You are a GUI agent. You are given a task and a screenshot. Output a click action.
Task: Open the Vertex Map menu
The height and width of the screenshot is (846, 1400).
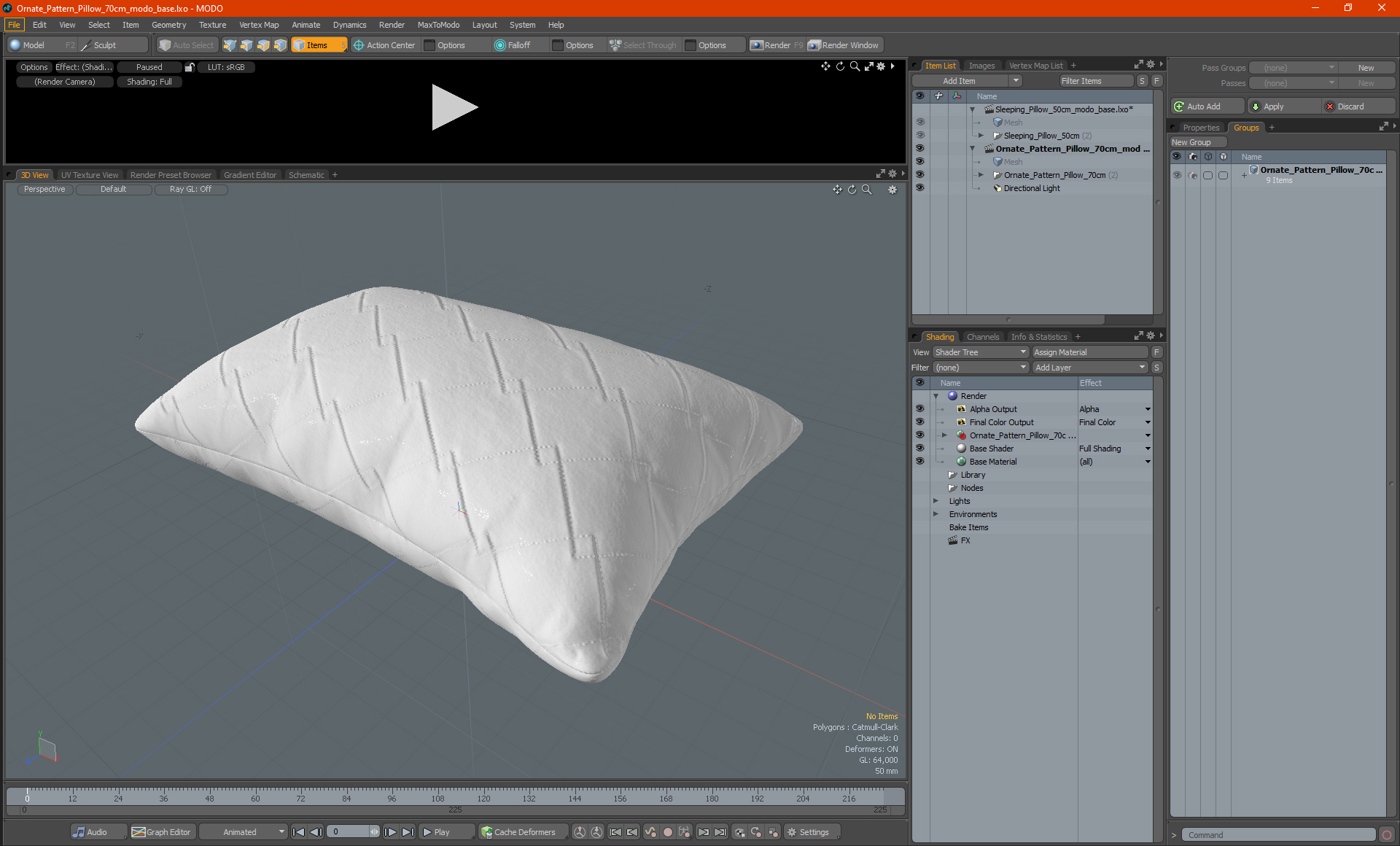click(x=259, y=25)
